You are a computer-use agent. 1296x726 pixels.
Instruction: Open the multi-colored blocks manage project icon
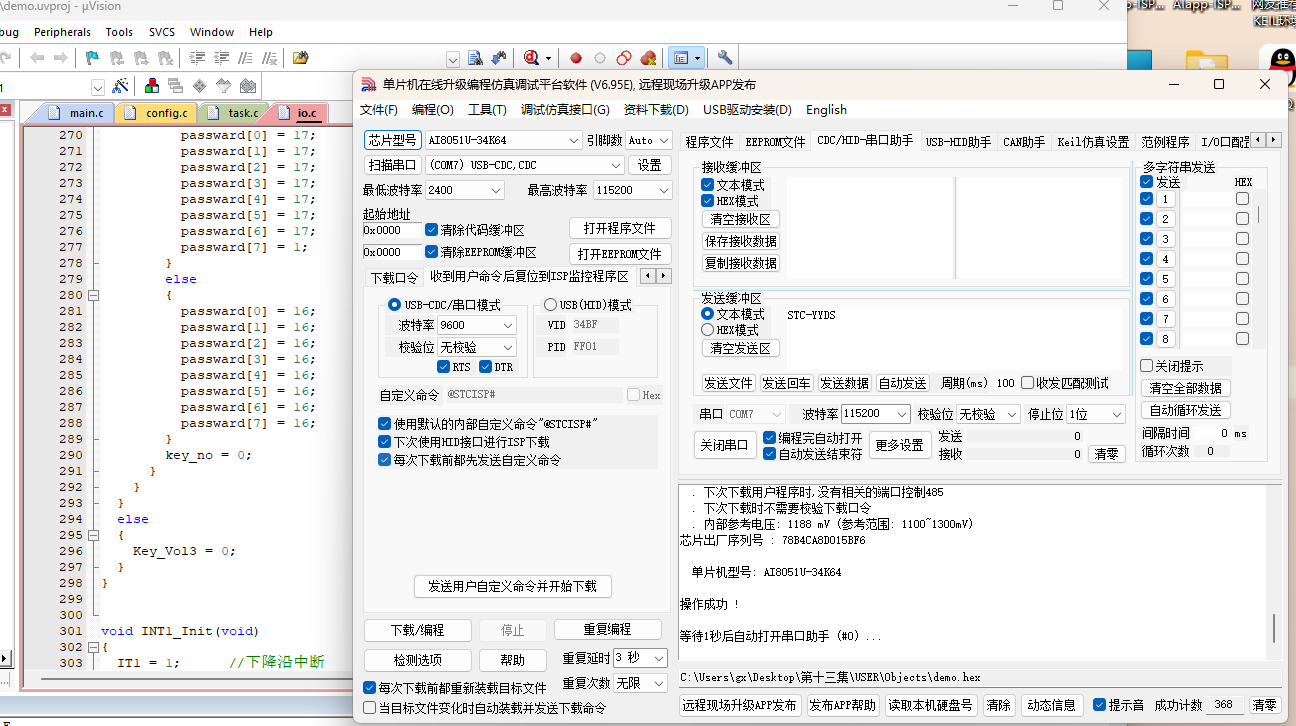coord(151,86)
